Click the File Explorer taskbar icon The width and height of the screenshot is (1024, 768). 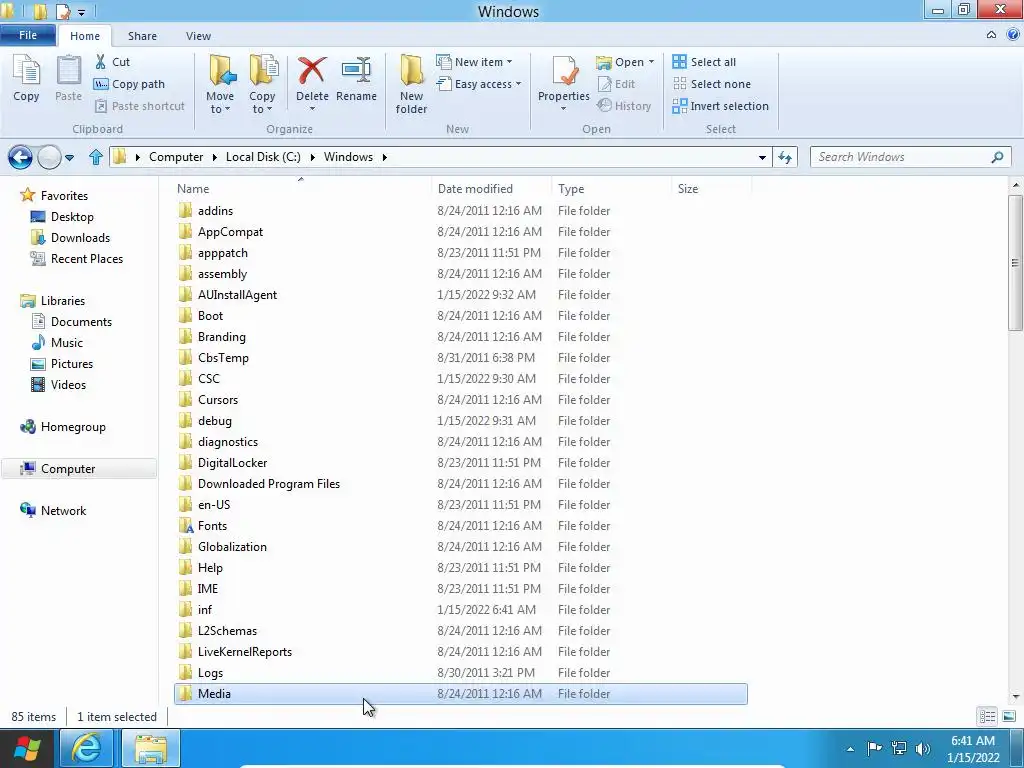pos(152,748)
